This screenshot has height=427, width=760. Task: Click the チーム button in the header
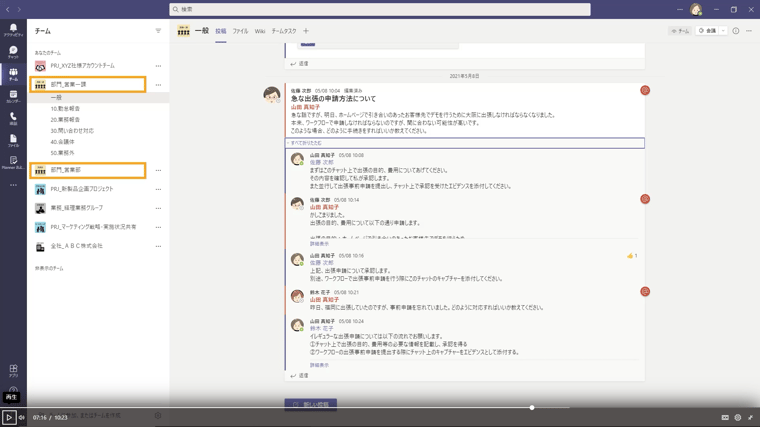pos(680,31)
